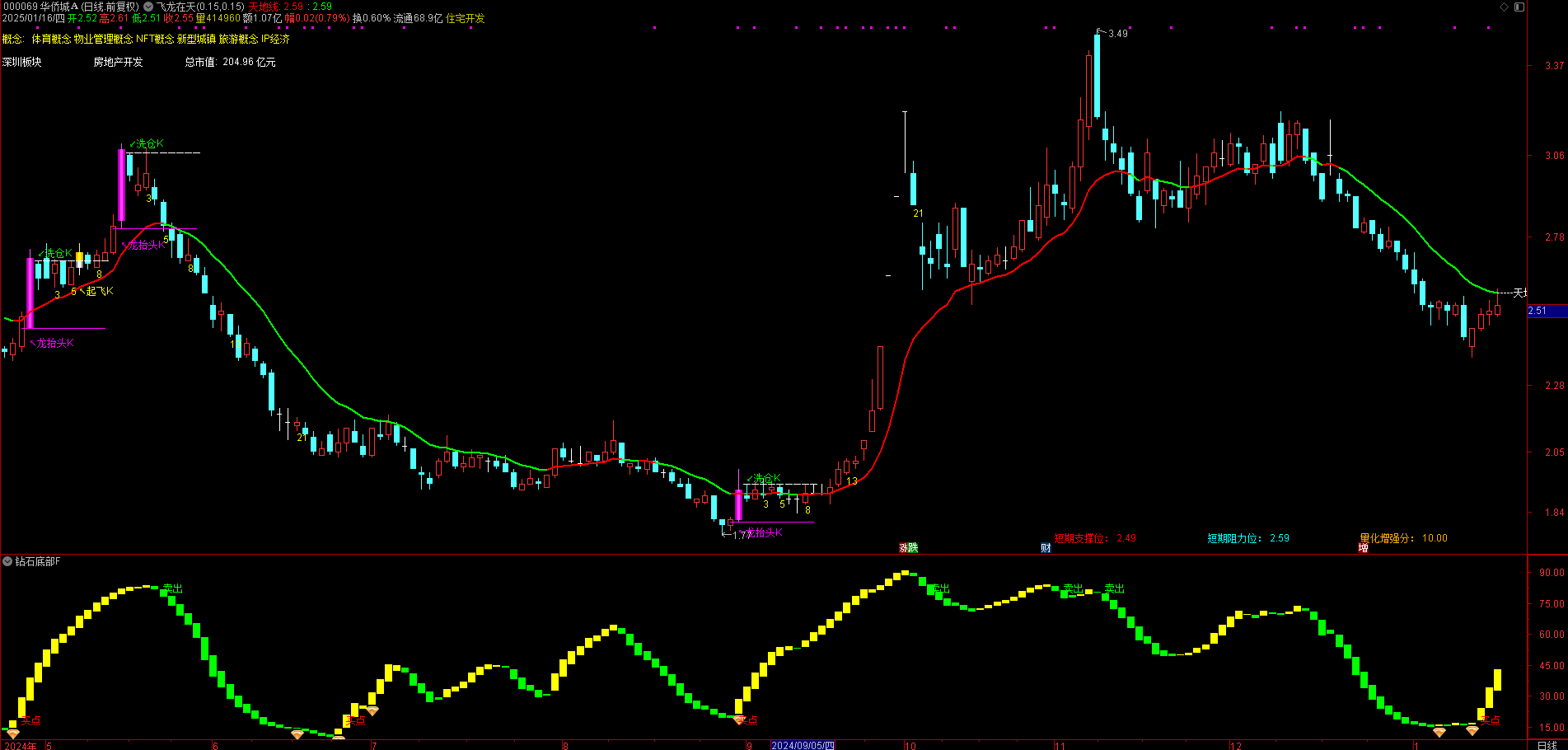This screenshot has height=750, width=1568.
Task: Click the 2024年 year axis label
Action: [20, 745]
